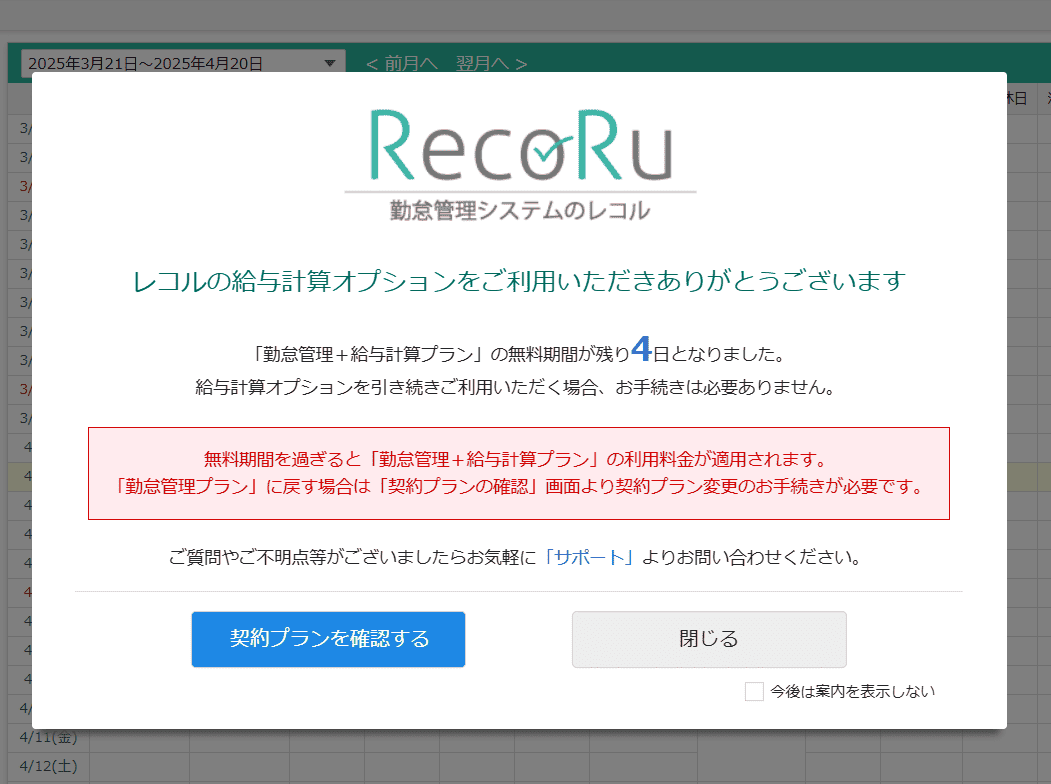Open the date range dropdown 2025年3月21日～2025年4月20日
Viewport: 1051px width, 784px height.
(183, 63)
